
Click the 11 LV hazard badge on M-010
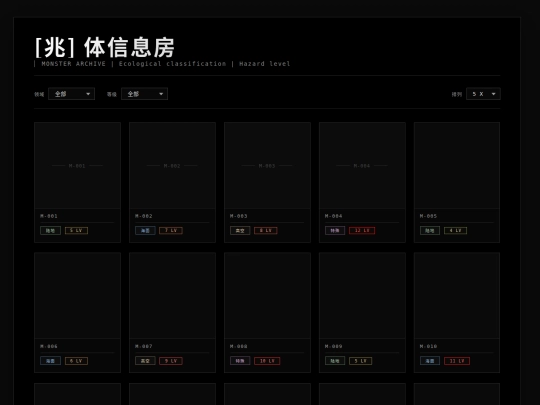pos(457,361)
